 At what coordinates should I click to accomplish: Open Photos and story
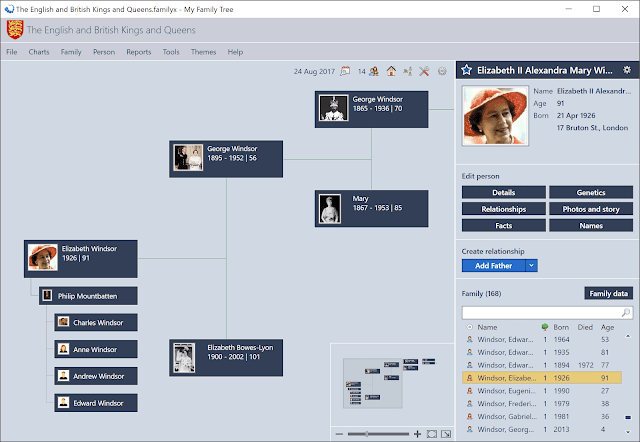pyautogui.click(x=591, y=209)
